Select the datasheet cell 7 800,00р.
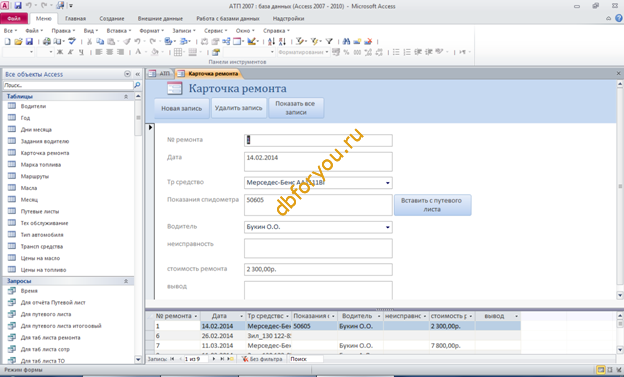Viewport: 624px width, 377px height. [452, 346]
